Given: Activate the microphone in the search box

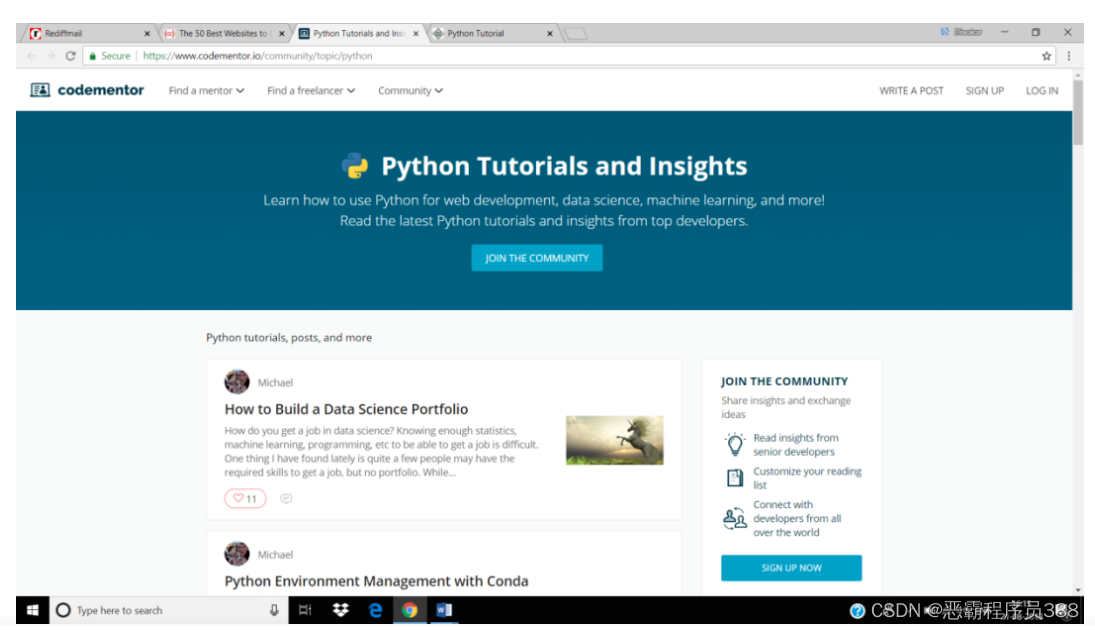Looking at the screenshot, I should [x=272, y=610].
